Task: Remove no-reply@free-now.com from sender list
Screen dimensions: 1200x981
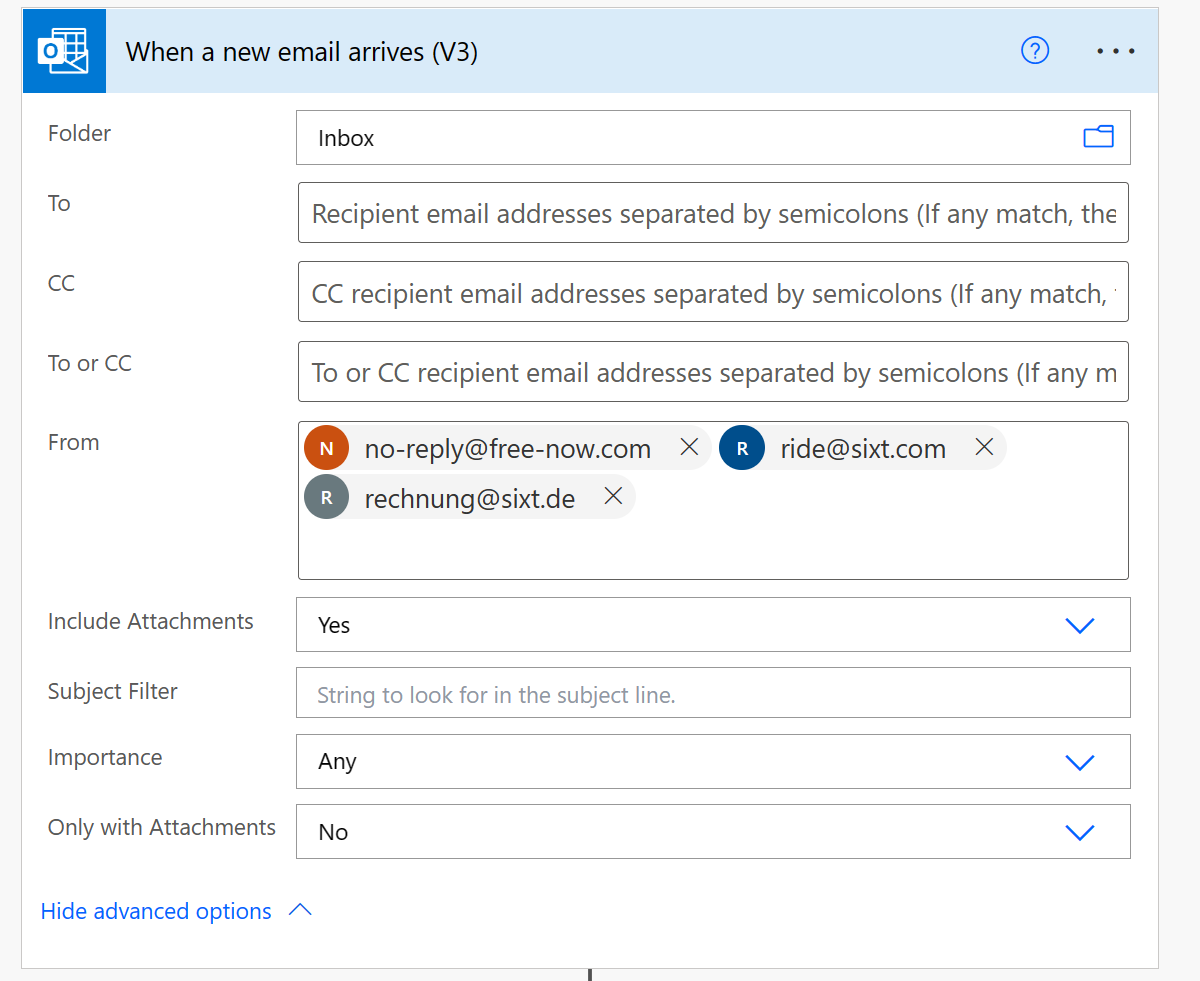Action: pyautogui.click(x=689, y=447)
